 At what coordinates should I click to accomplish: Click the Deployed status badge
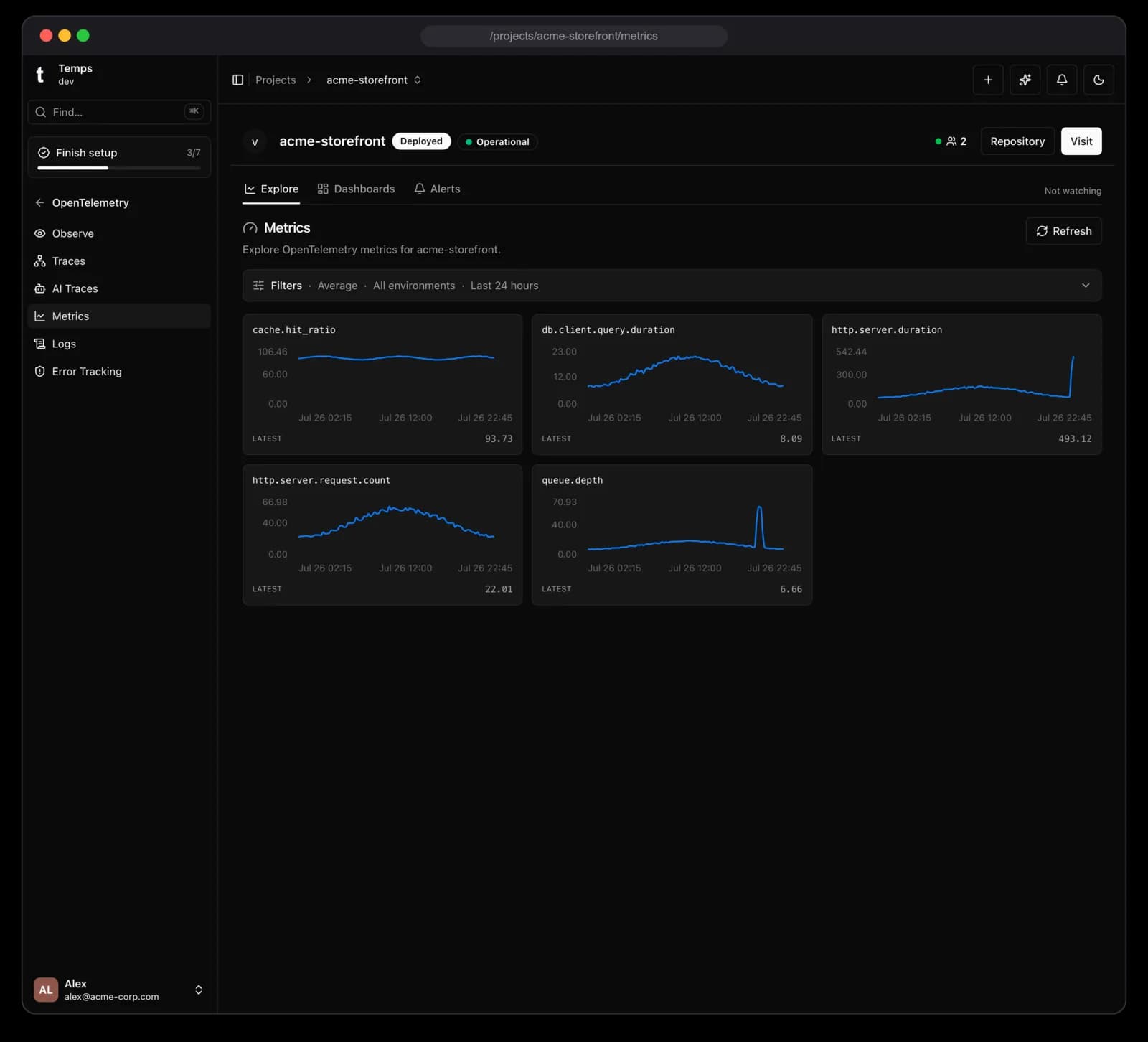(x=421, y=141)
